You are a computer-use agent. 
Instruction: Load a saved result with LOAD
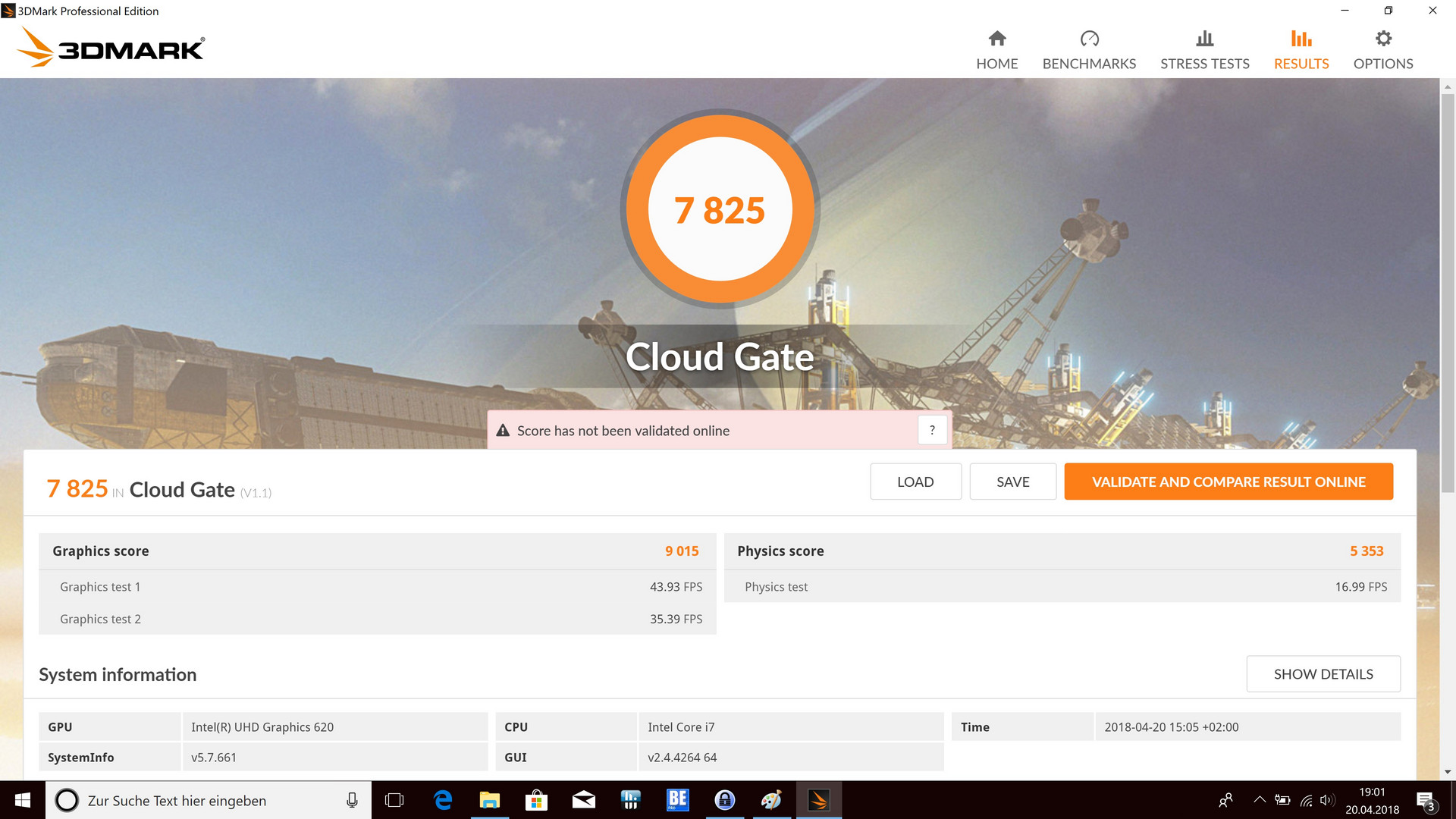[915, 482]
